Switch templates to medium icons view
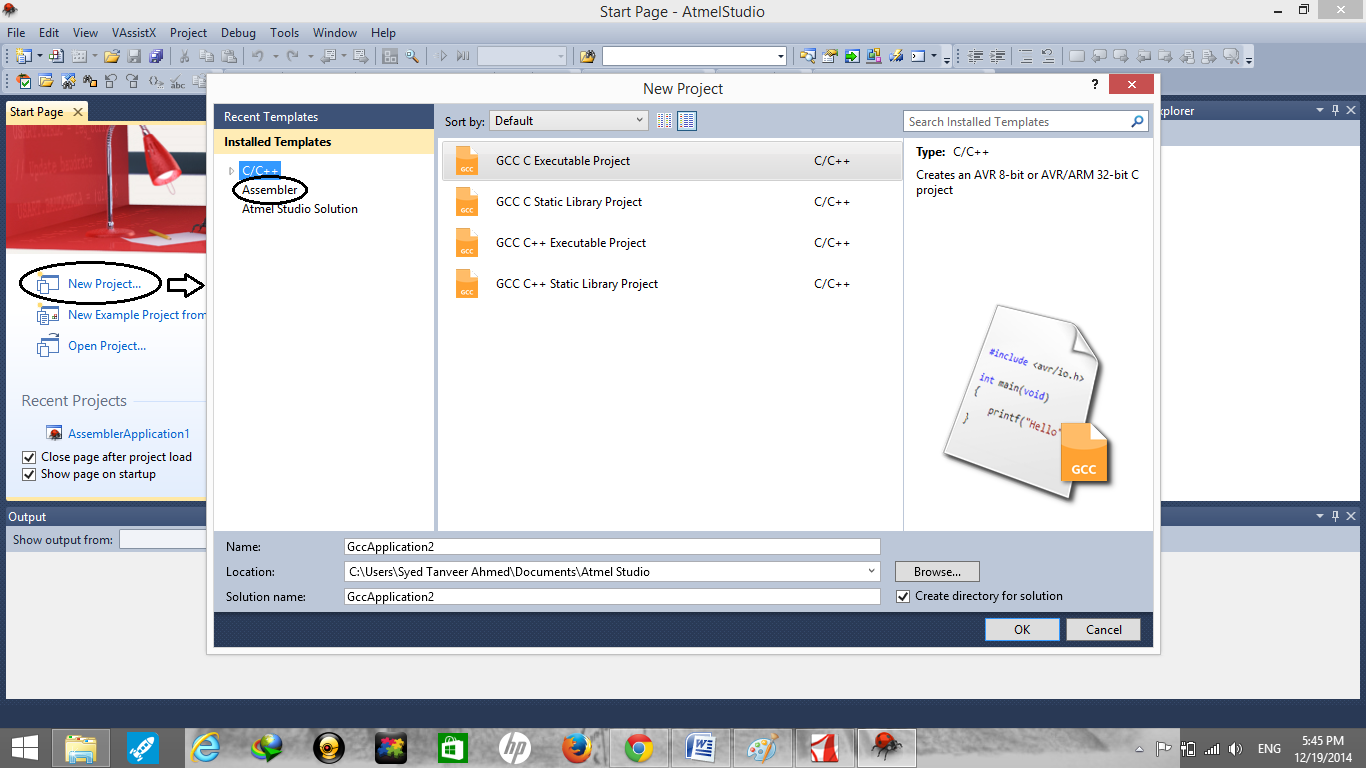1366x768 pixels. tap(687, 121)
